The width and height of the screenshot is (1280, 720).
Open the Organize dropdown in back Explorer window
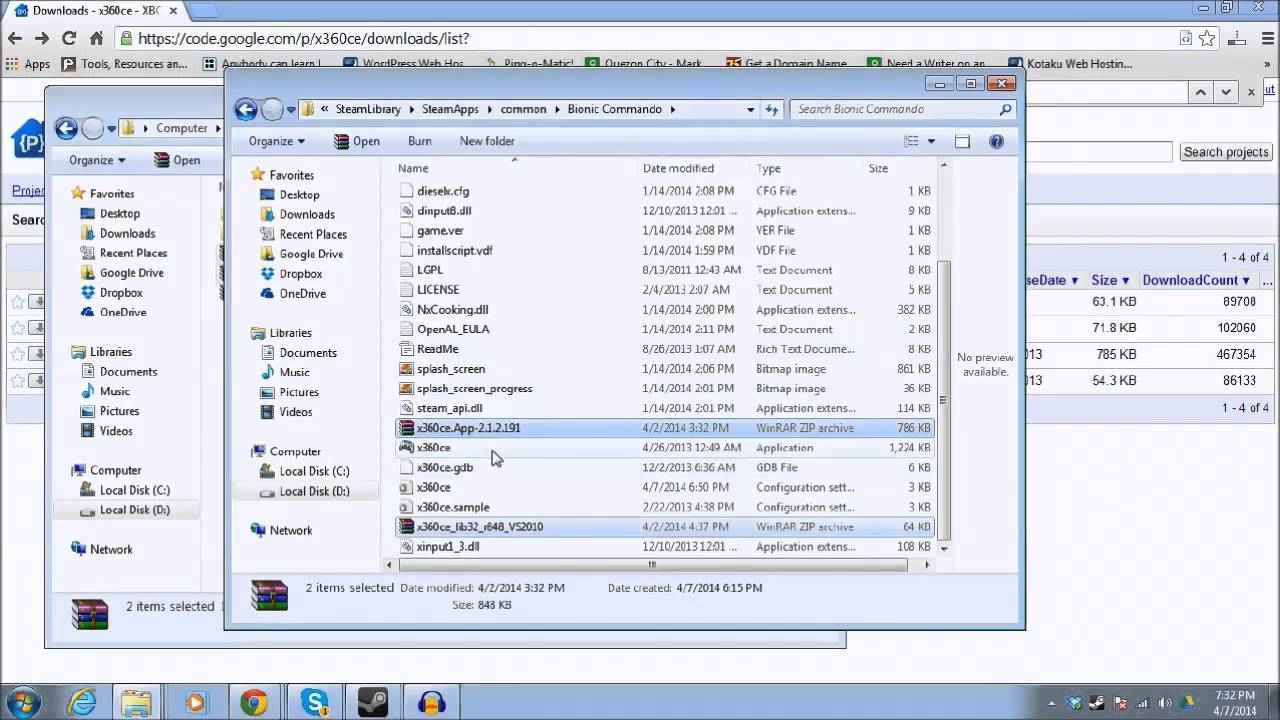point(97,160)
